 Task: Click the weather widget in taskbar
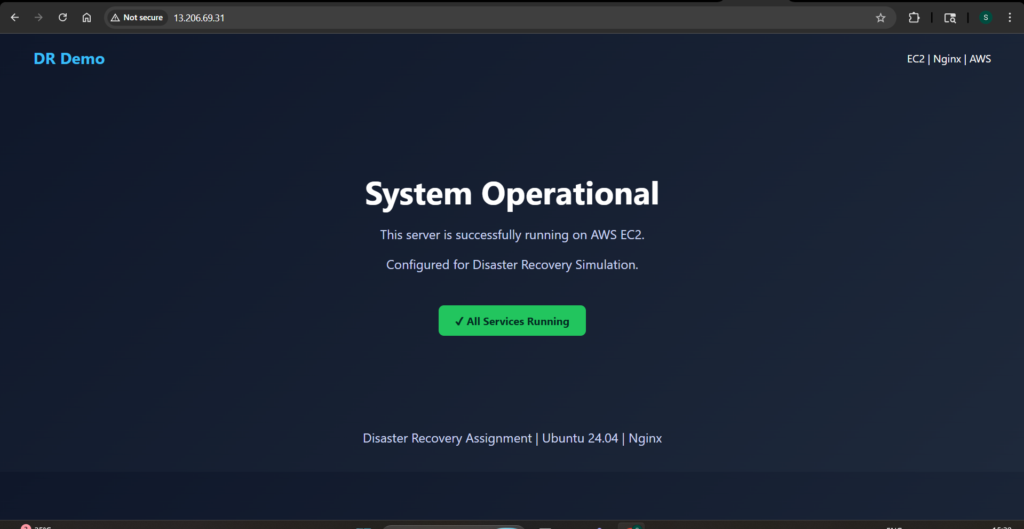pos(35,526)
